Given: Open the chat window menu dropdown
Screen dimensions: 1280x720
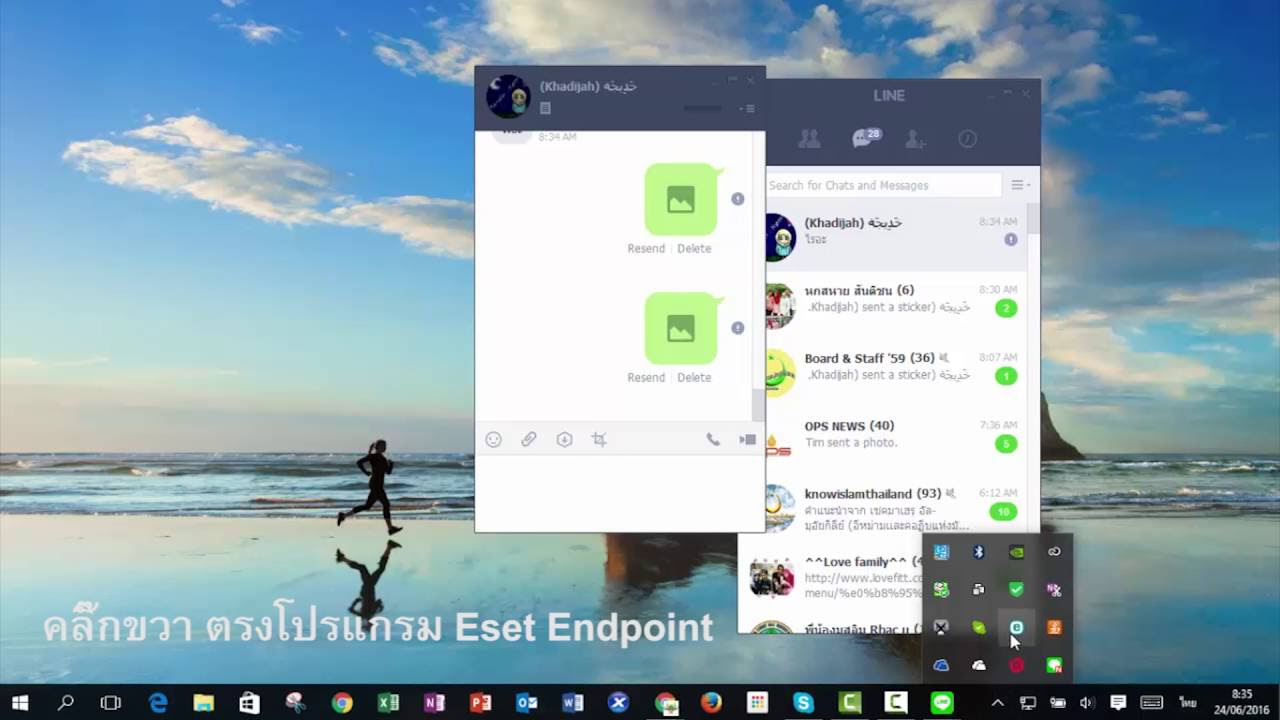Looking at the screenshot, I should (x=747, y=108).
